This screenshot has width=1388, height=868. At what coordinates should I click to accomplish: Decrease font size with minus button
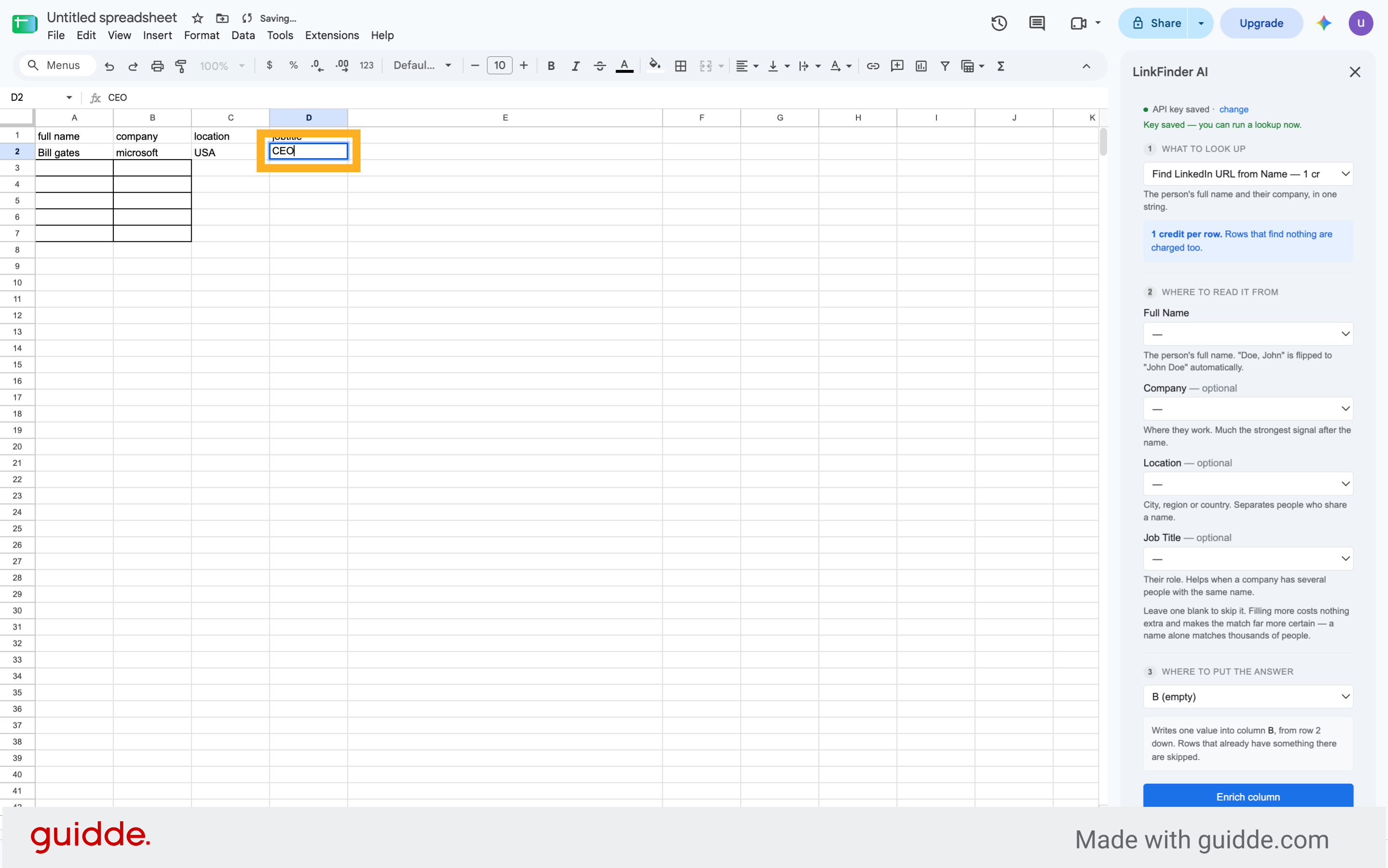pyautogui.click(x=475, y=66)
